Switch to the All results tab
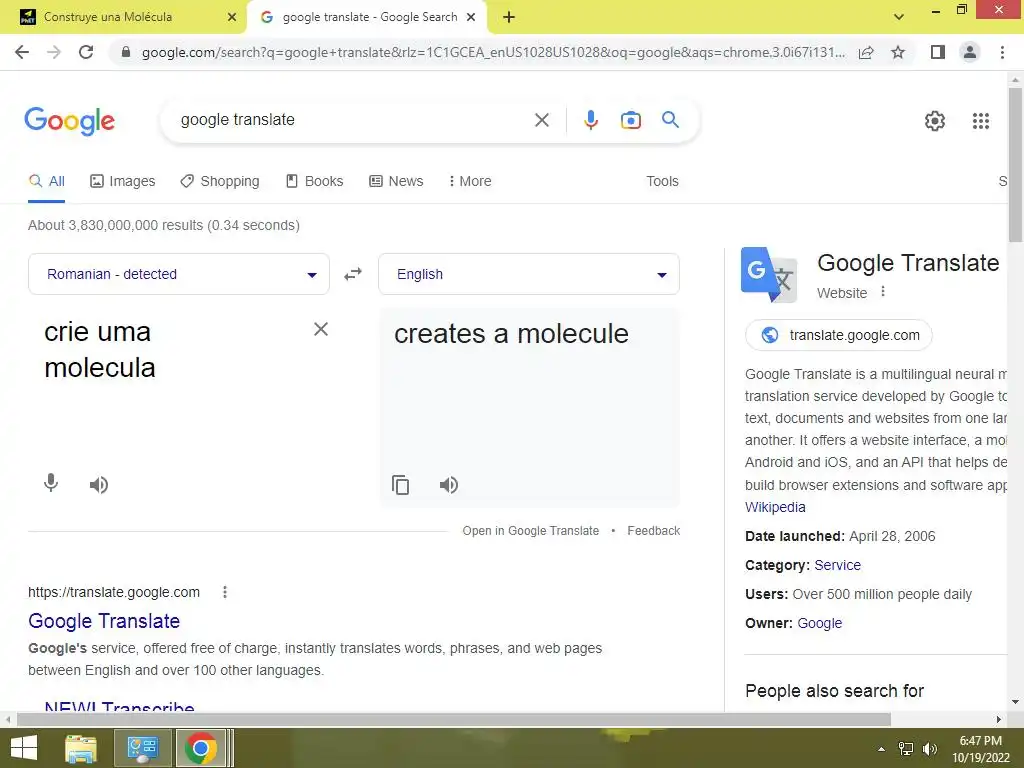This screenshot has height=768, width=1024. (46, 181)
